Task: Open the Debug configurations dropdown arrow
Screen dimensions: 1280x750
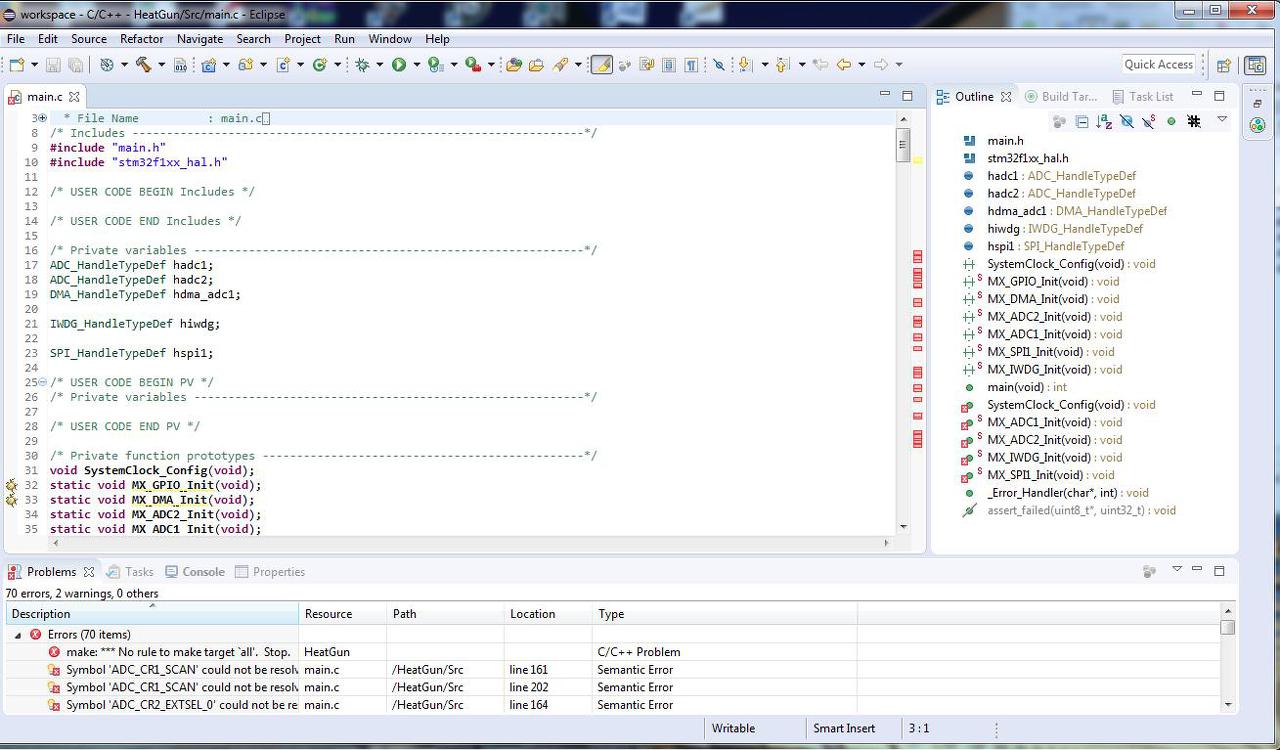Action: (x=379, y=65)
